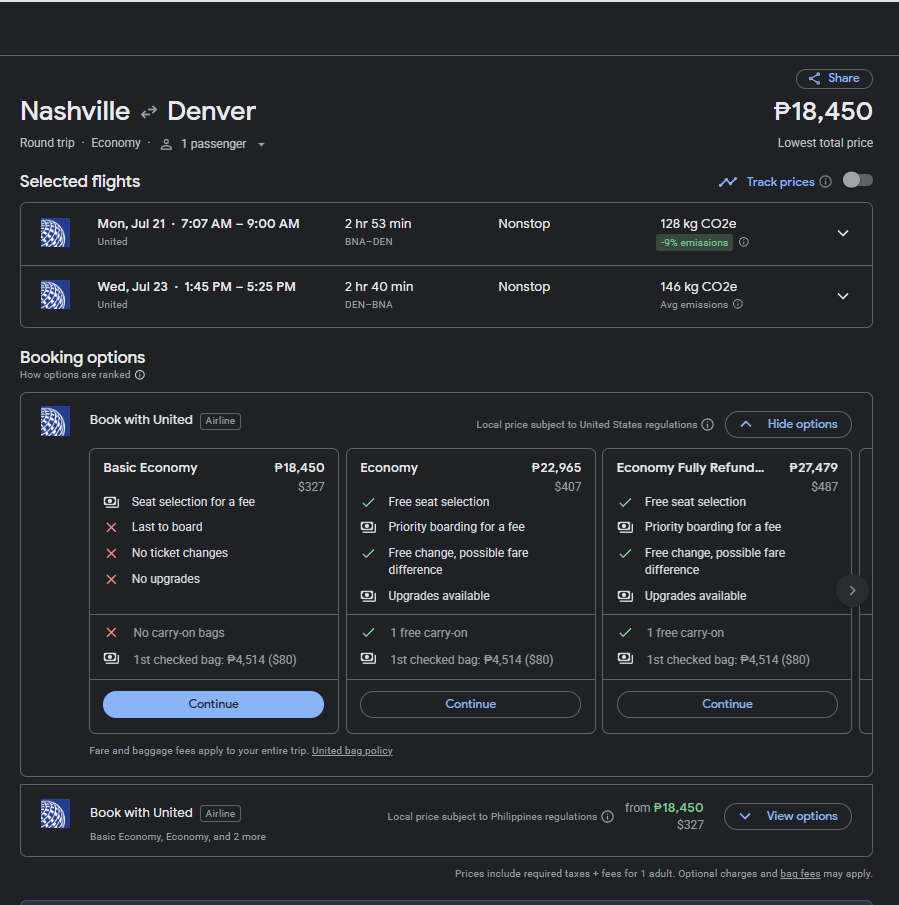The image size is (899, 905).
Task: Click the 146 kg CO2e value
Action: click(698, 287)
